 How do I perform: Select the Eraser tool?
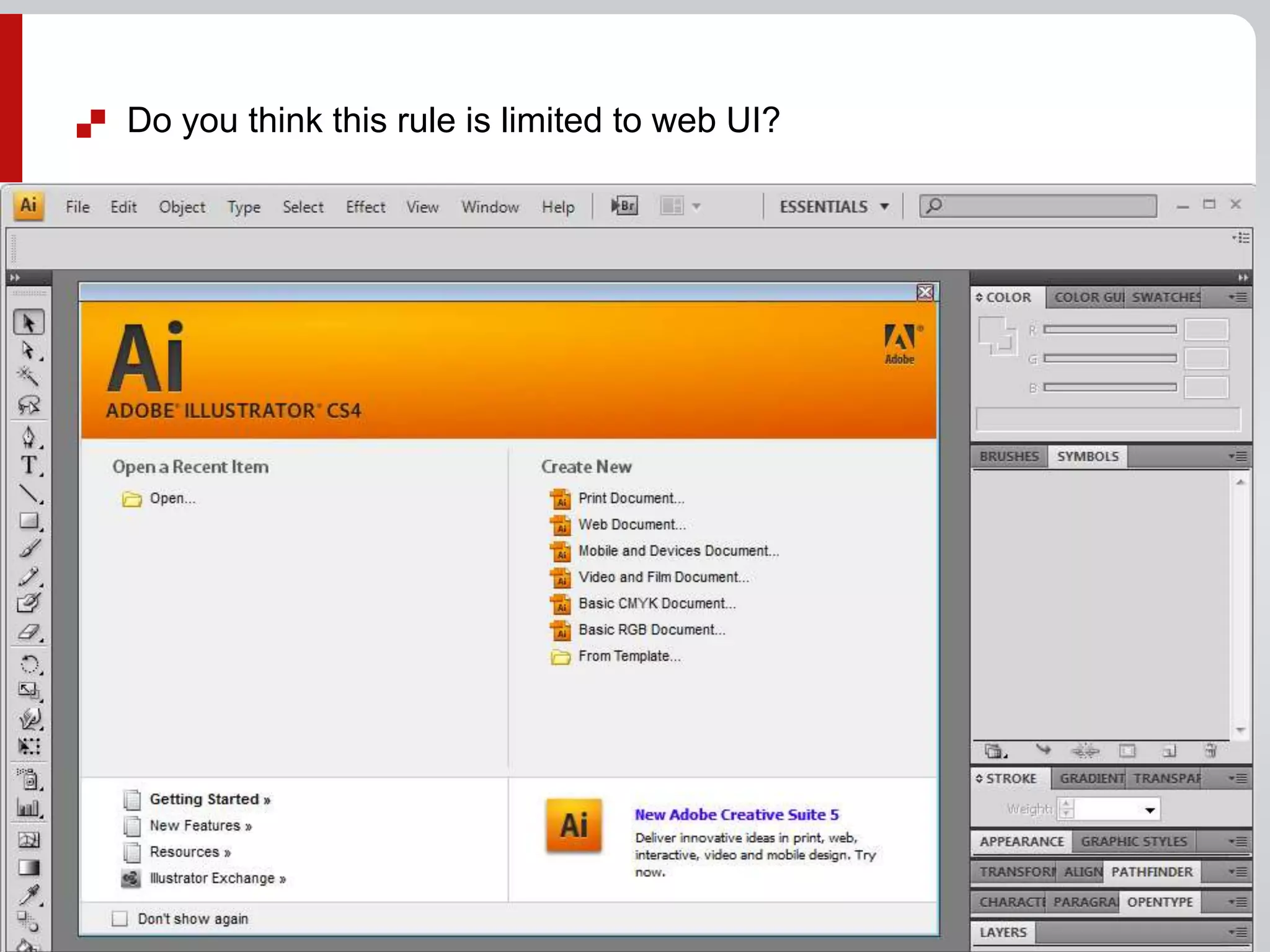point(29,632)
